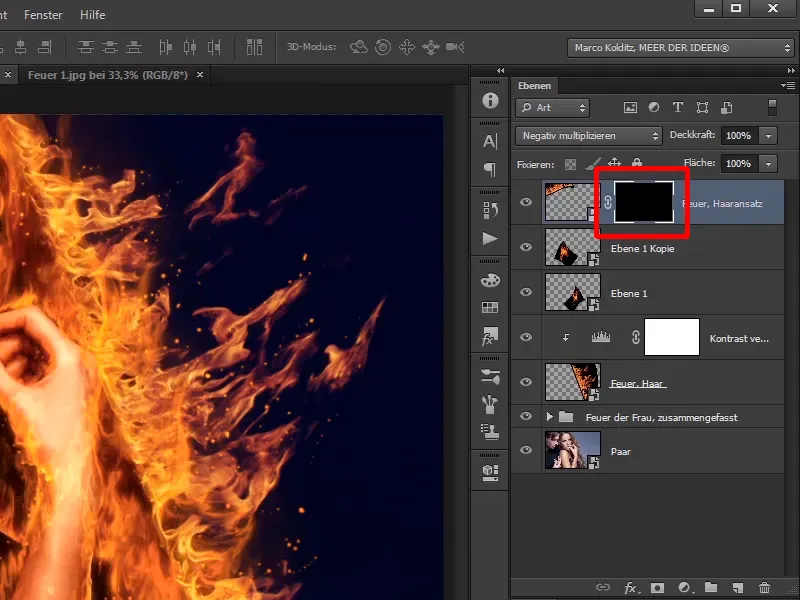Hide the Feuer, Haaransatz layer
The height and width of the screenshot is (600, 800).
tap(526, 202)
